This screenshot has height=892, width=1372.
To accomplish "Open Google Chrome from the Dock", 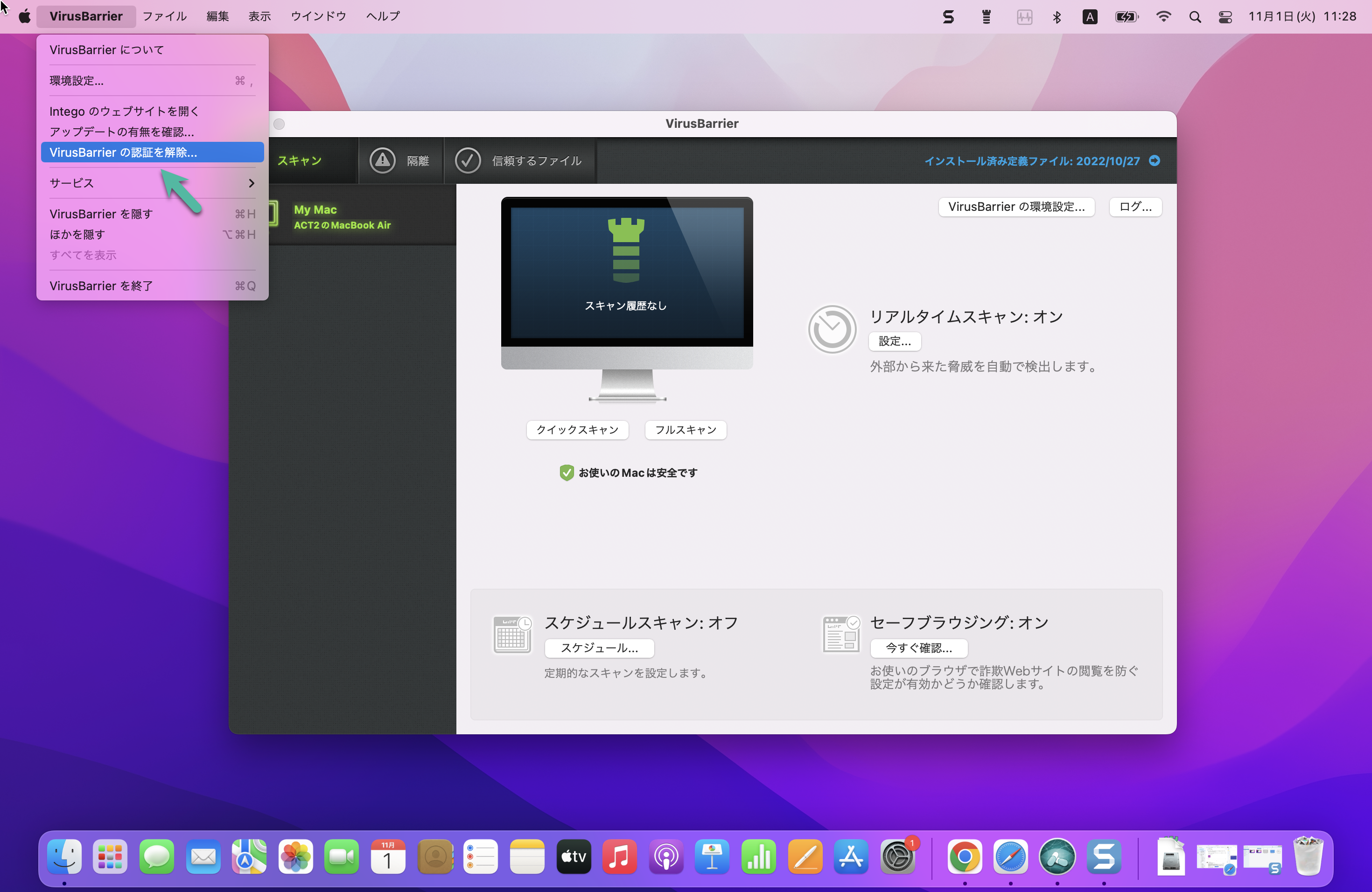I will (965, 856).
